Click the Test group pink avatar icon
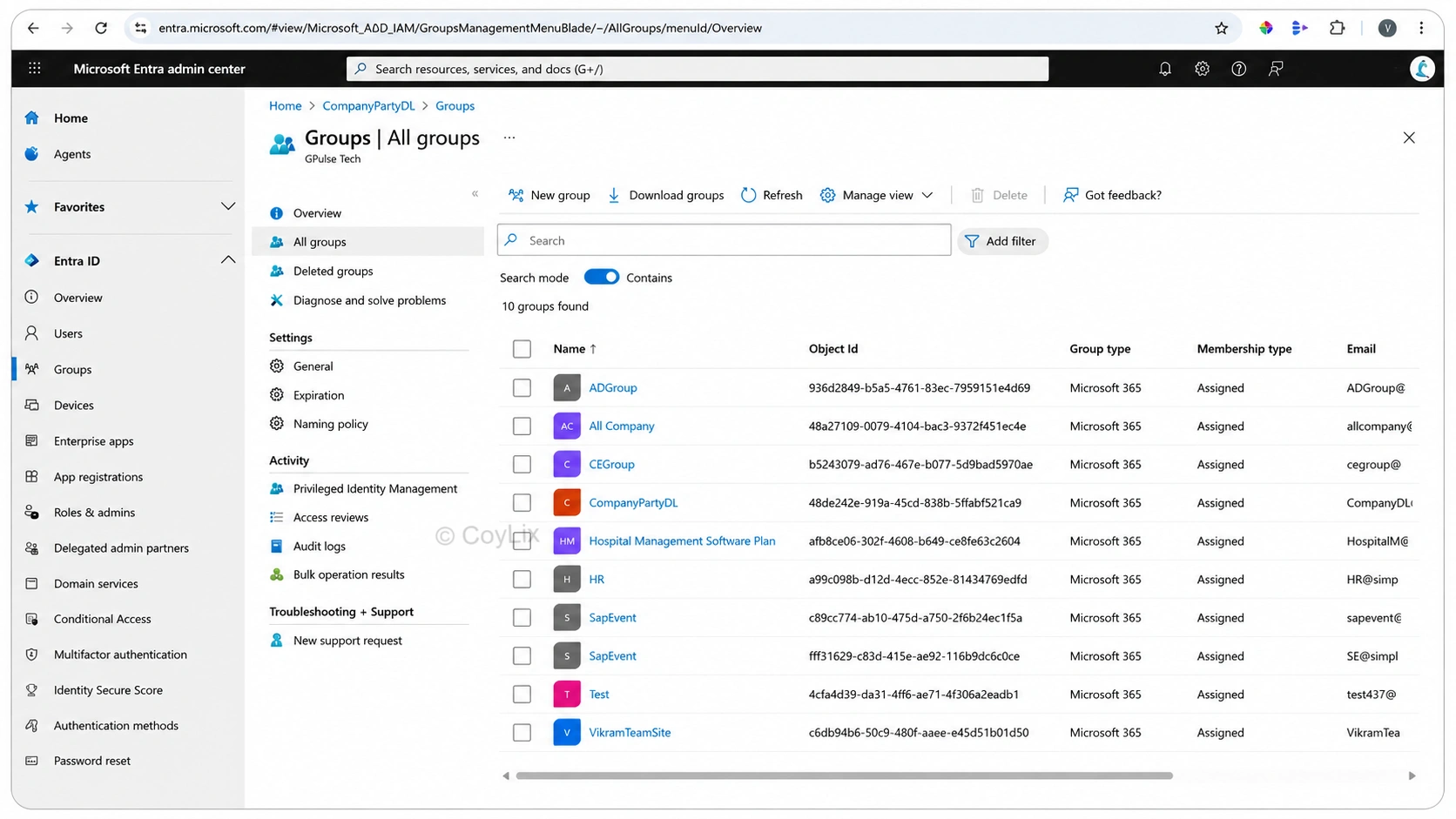The height and width of the screenshot is (819, 1456). pyautogui.click(x=567, y=694)
